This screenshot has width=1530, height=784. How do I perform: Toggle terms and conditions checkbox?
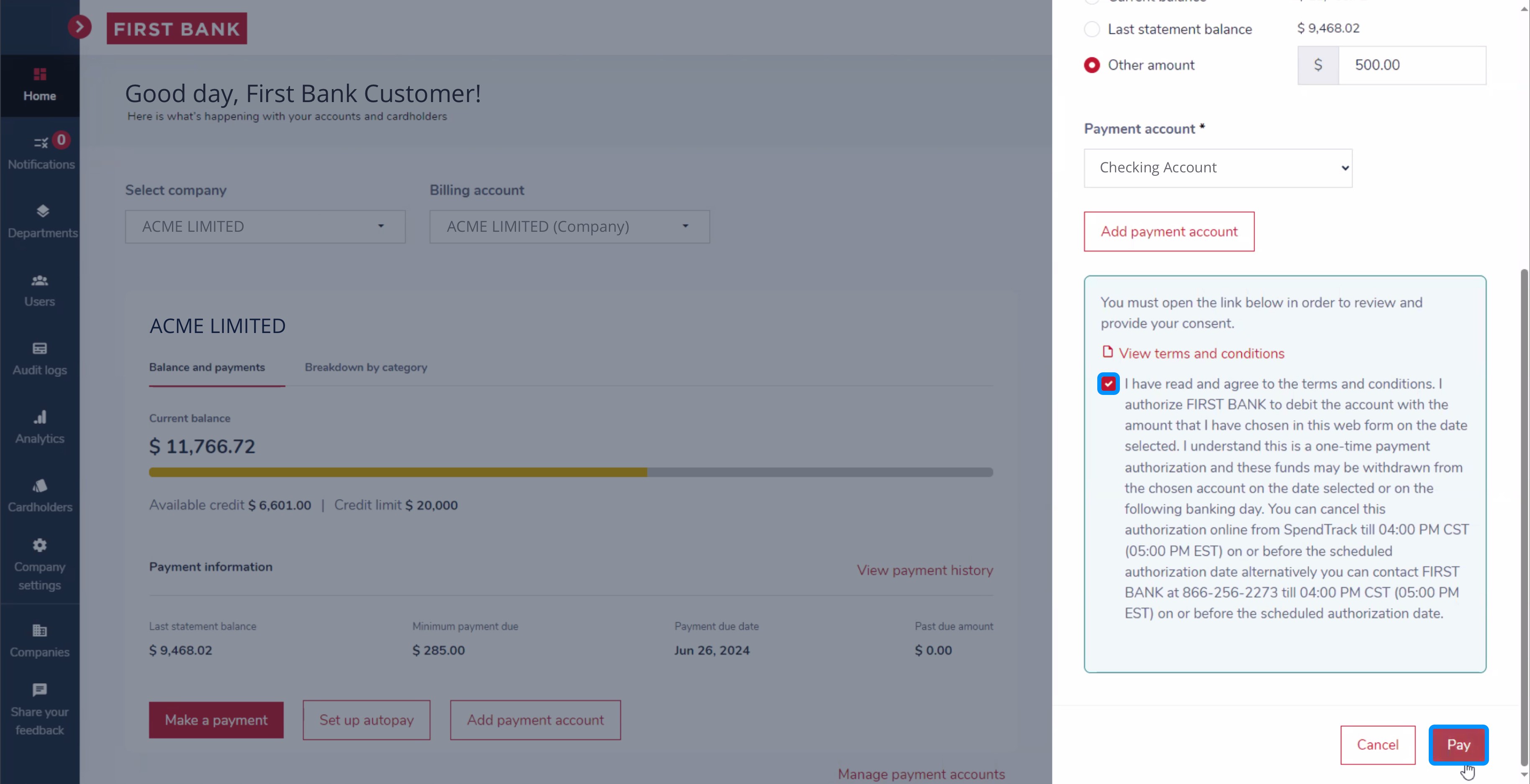pyautogui.click(x=1108, y=383)
